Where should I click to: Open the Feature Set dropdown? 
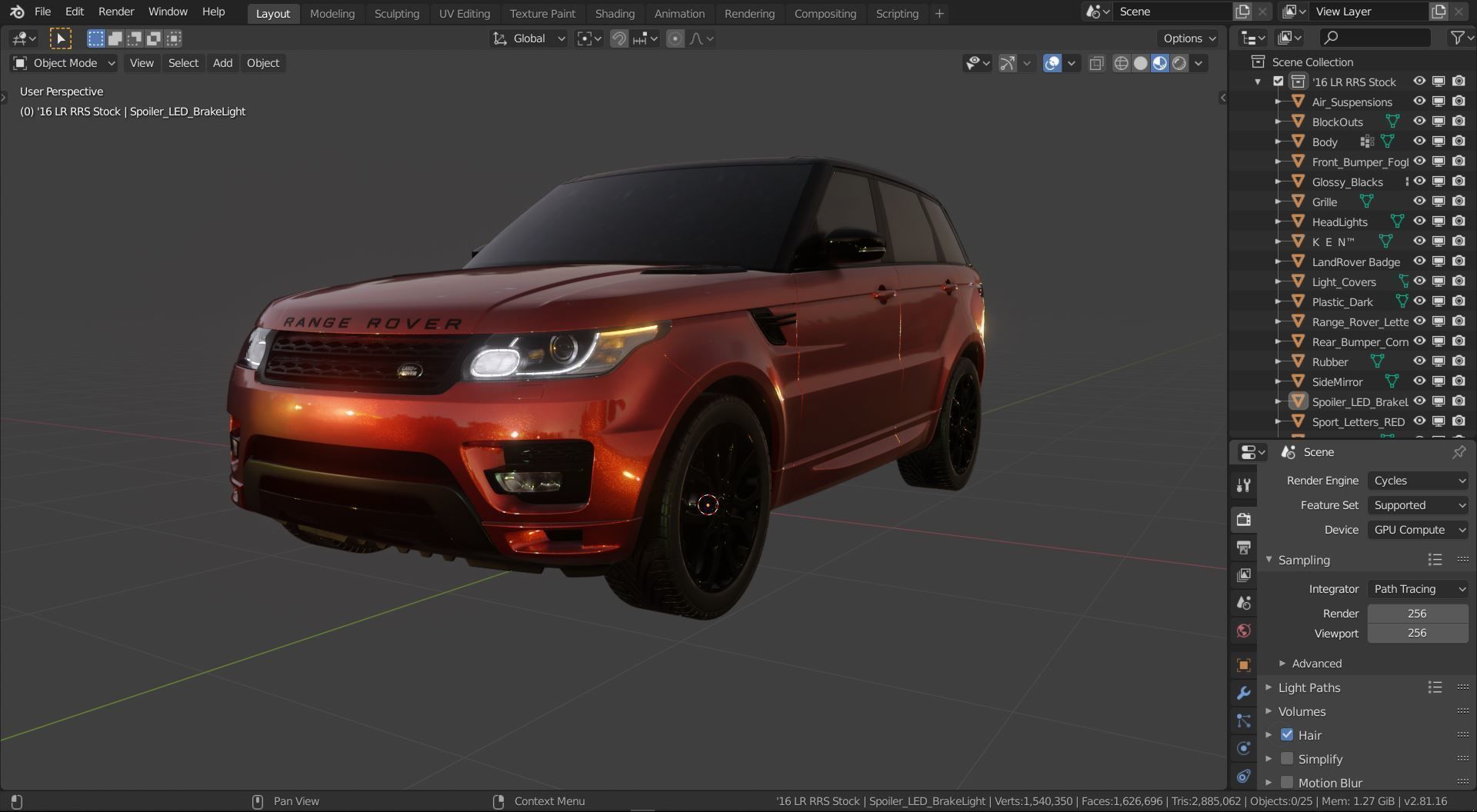point(1418,505)
